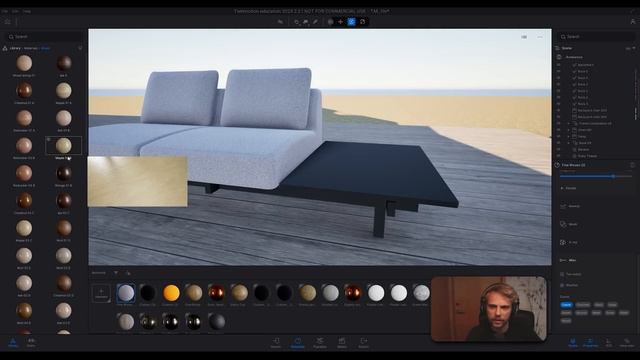Select the highlighted Fine Woven material sphere in the dock

(126, 293)
